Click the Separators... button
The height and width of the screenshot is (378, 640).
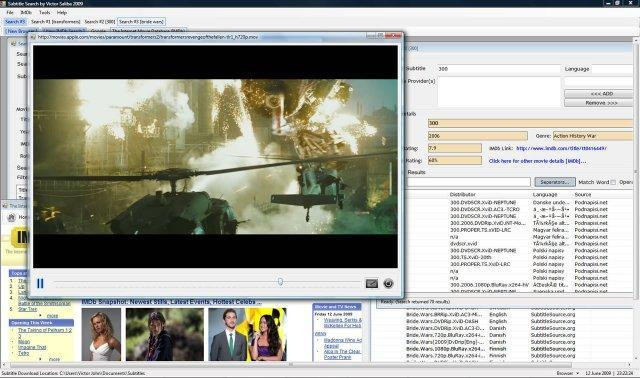click(x=555, y=182)
